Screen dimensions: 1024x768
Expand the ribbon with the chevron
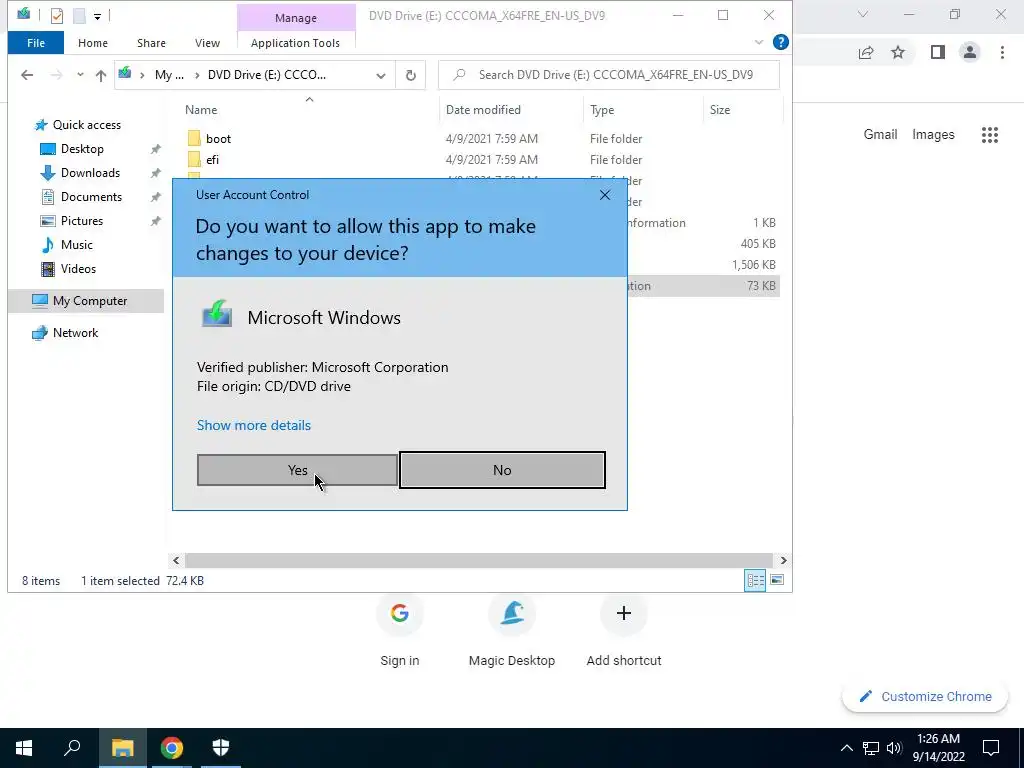point(758,42)
